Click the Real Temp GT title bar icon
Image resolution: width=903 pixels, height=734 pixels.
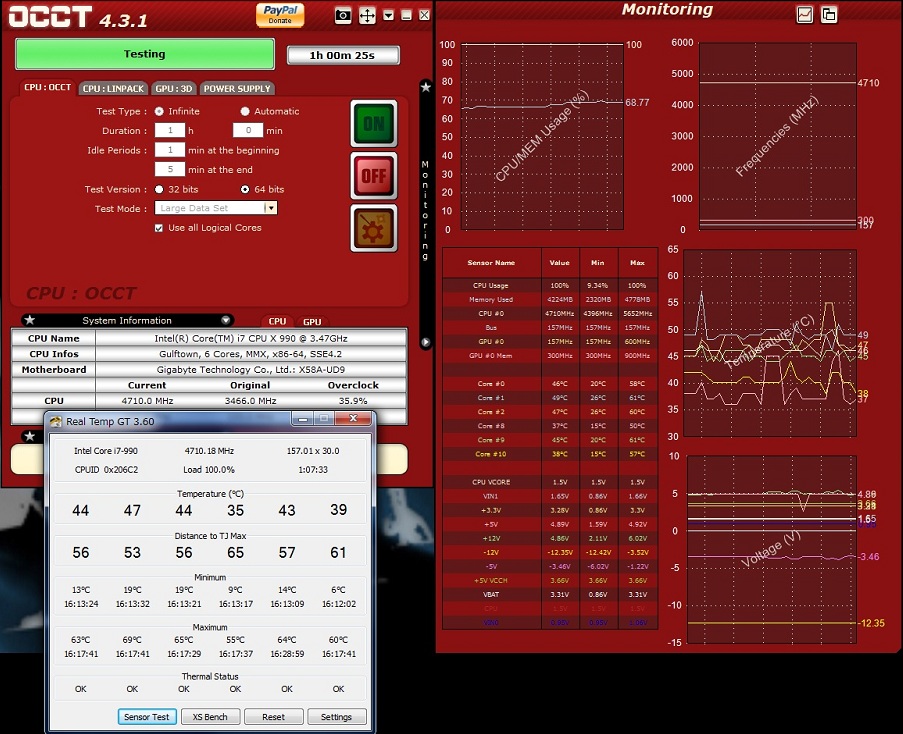(x=56, y=421)
